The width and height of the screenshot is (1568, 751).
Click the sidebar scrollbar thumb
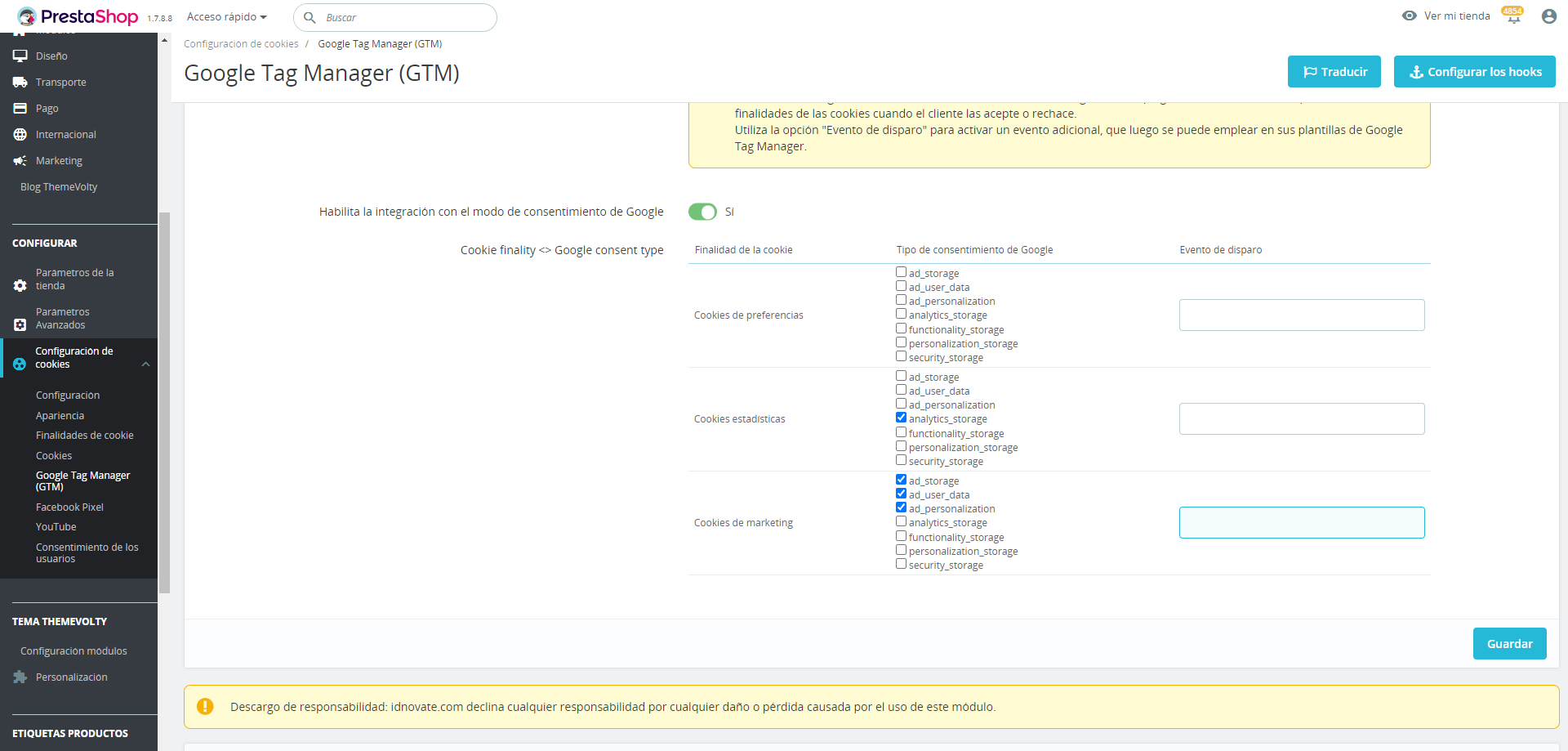click(164, 402)
